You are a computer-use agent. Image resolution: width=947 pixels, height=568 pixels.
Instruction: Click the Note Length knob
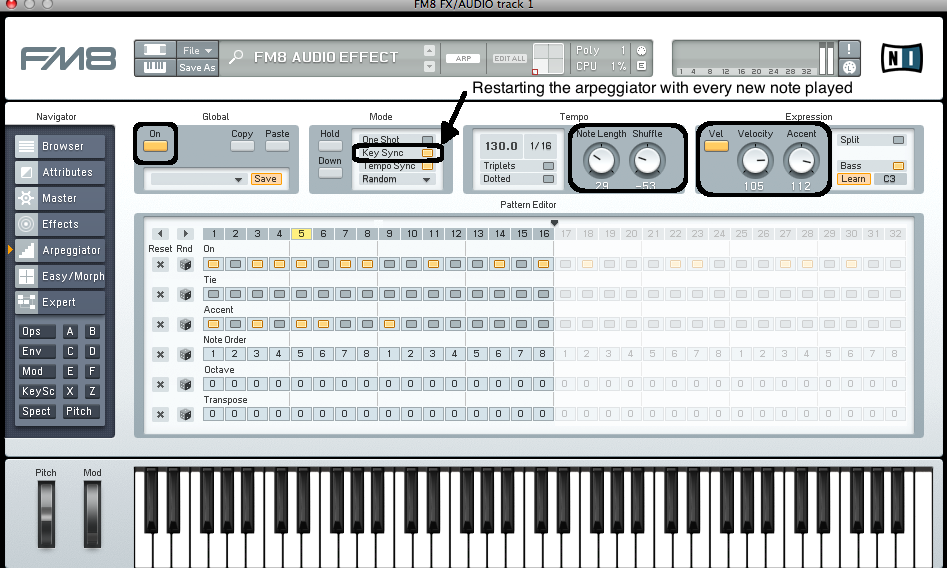coord(601,161)
